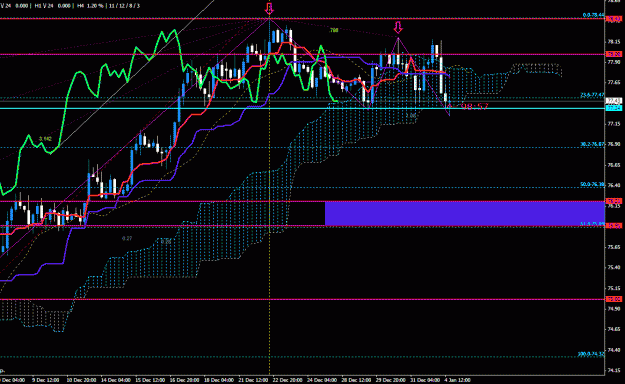The width and height of the screenshot is (625, 384).
Task: Click the 75.40 price axis label
Action: [x=613, y=268]
